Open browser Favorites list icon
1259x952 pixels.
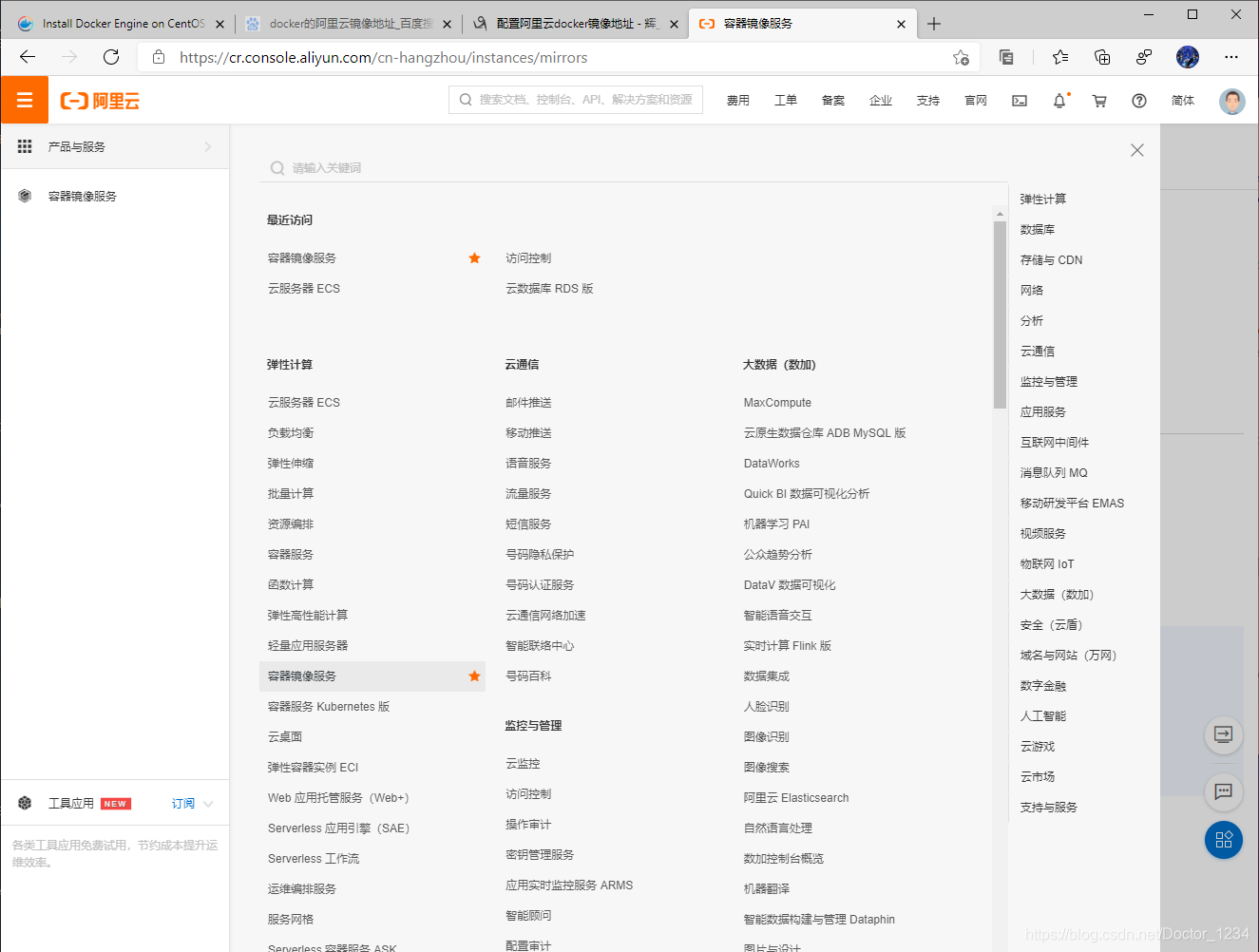click(x=1060, y=57)
